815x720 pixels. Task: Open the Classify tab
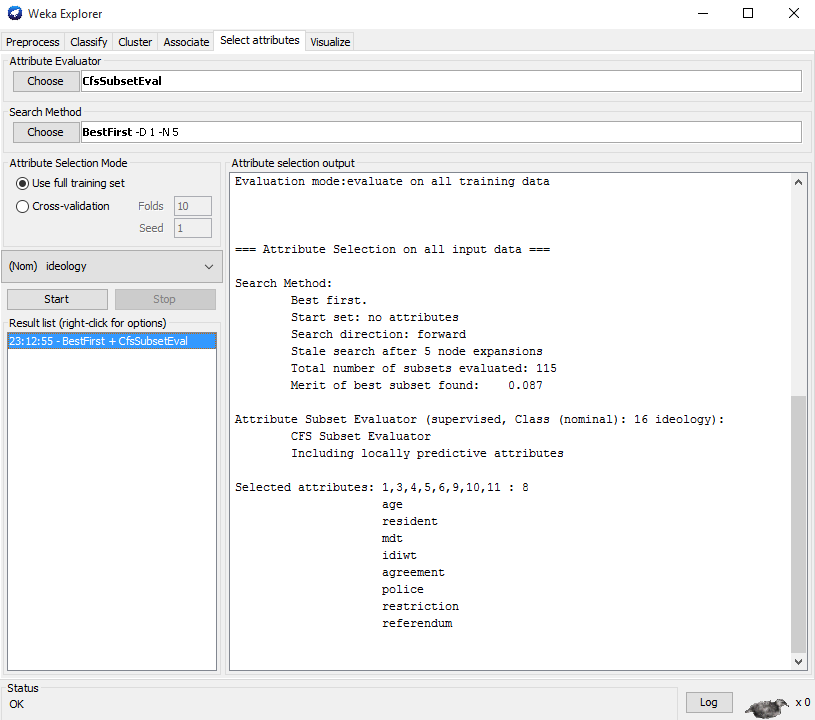click(89, 42)
